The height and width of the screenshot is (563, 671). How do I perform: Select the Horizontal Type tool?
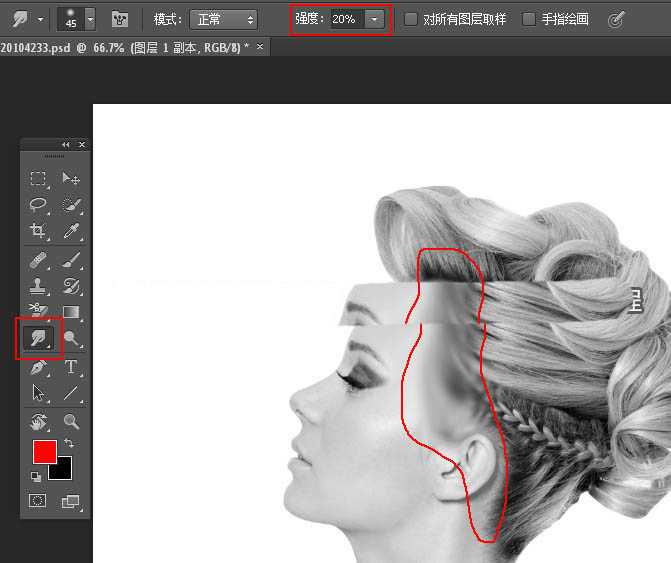(71, 367)
